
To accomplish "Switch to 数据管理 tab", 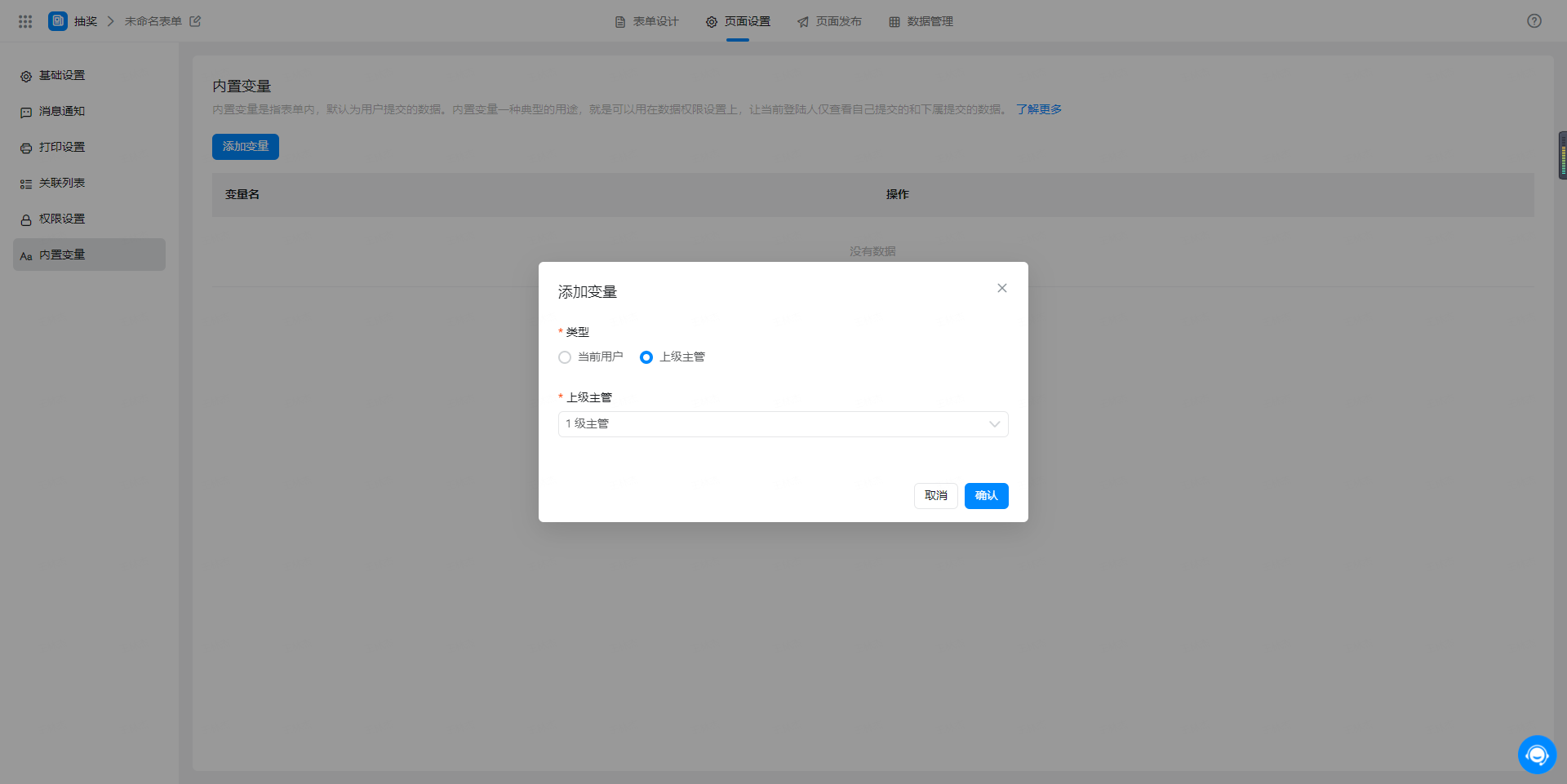I will 921,21.
